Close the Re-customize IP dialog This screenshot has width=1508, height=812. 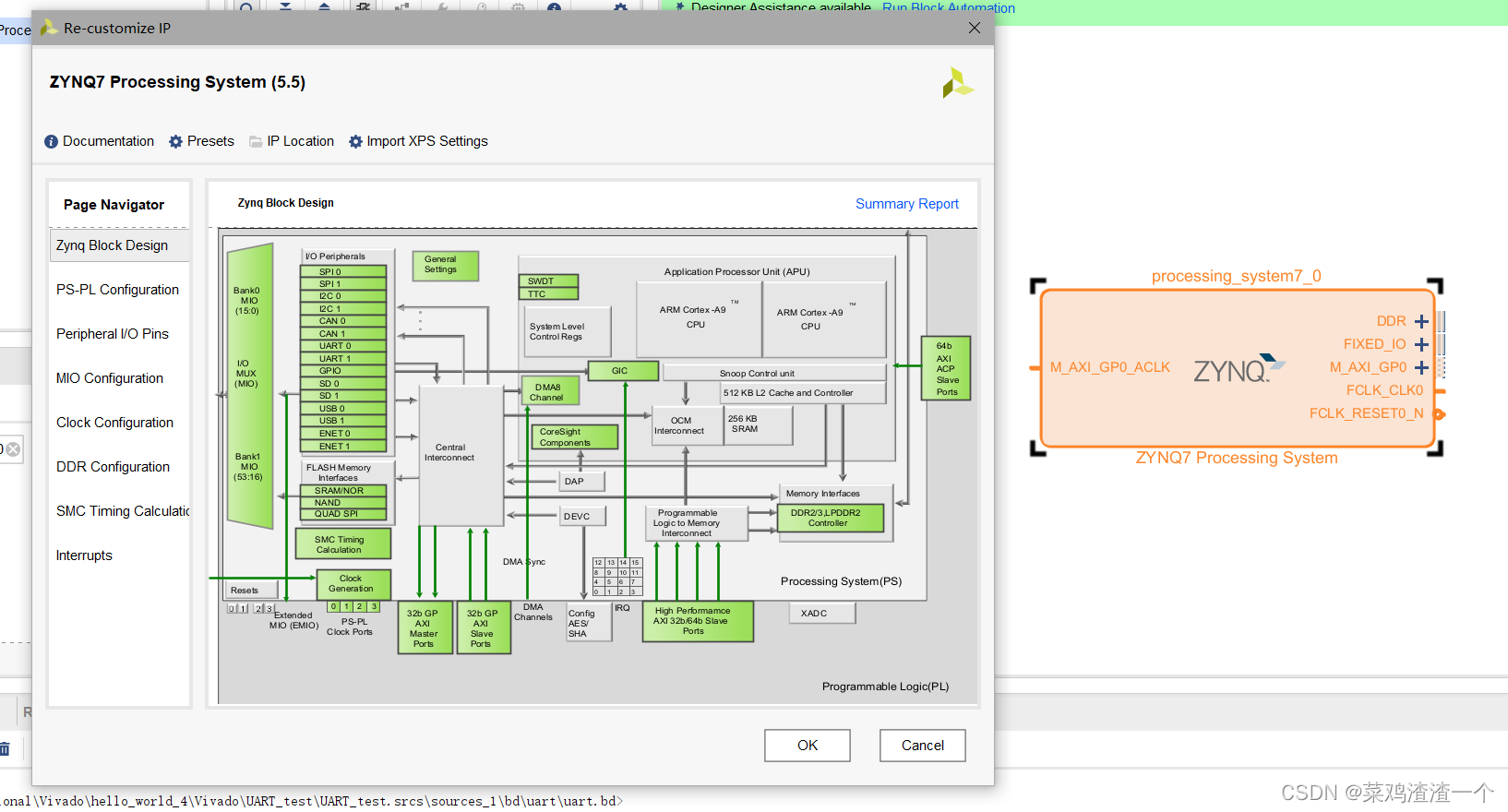[975, 29]
